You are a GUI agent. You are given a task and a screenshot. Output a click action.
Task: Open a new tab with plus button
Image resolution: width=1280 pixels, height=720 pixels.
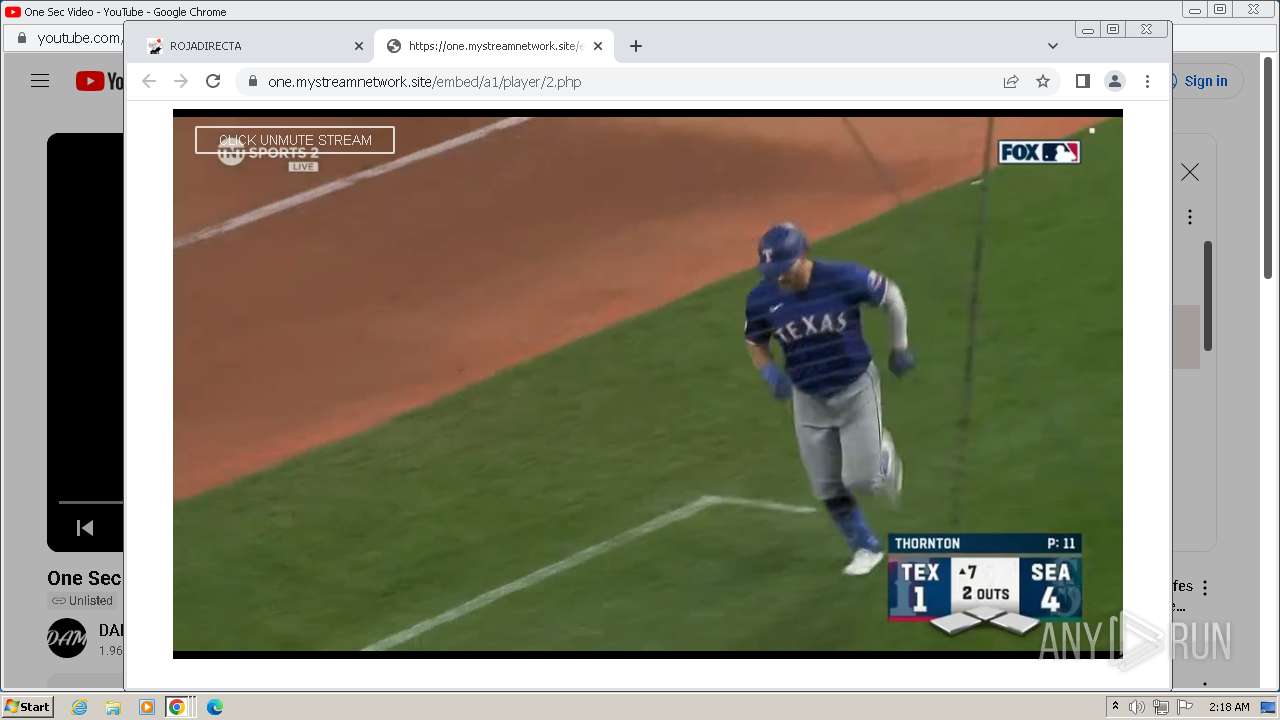click(x=636, y=46)
